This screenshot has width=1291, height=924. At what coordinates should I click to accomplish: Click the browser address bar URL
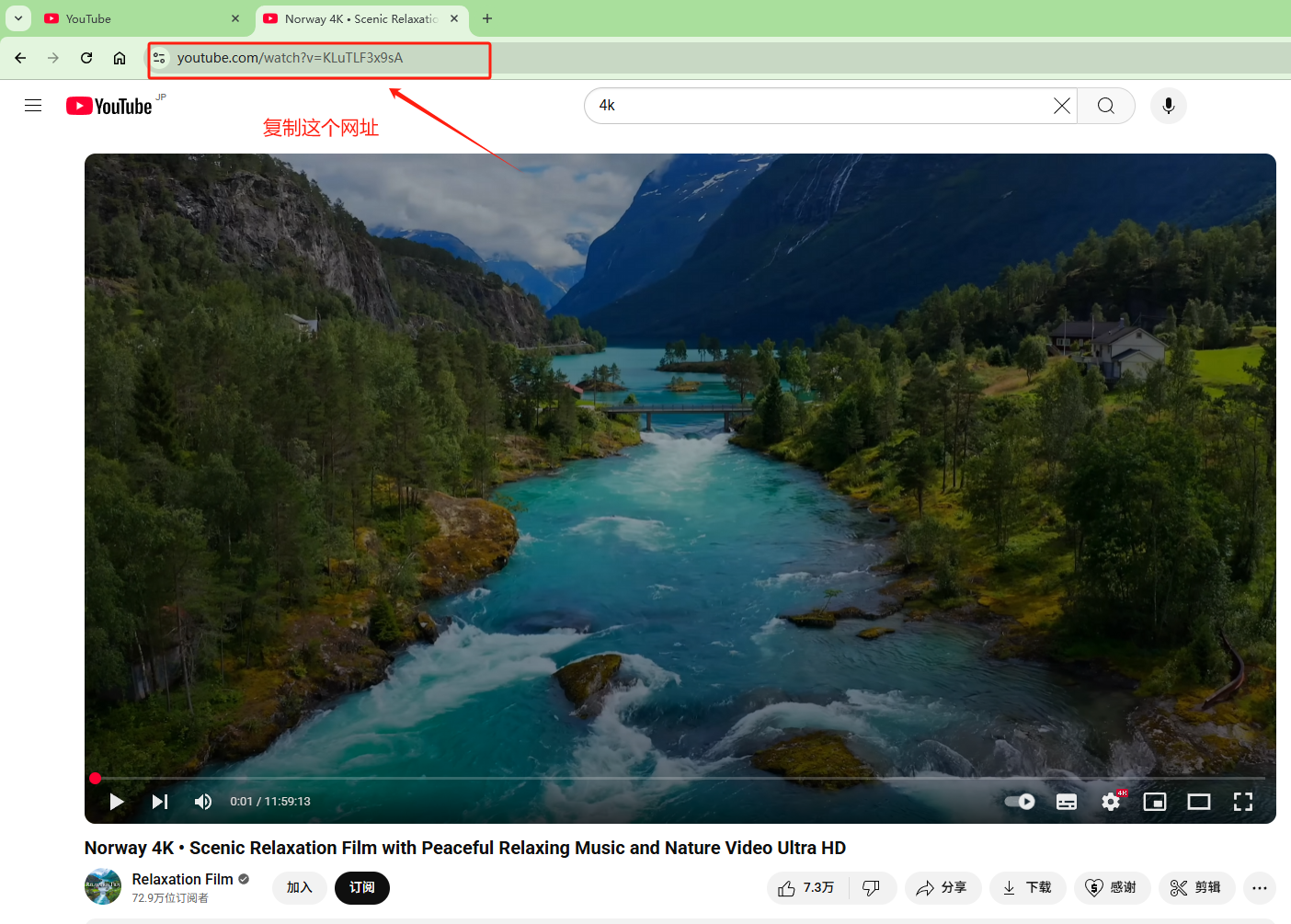tap(290, 58)
